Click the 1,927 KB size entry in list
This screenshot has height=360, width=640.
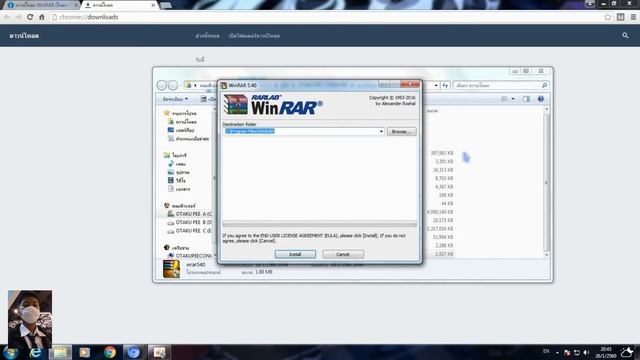(444, 254)
